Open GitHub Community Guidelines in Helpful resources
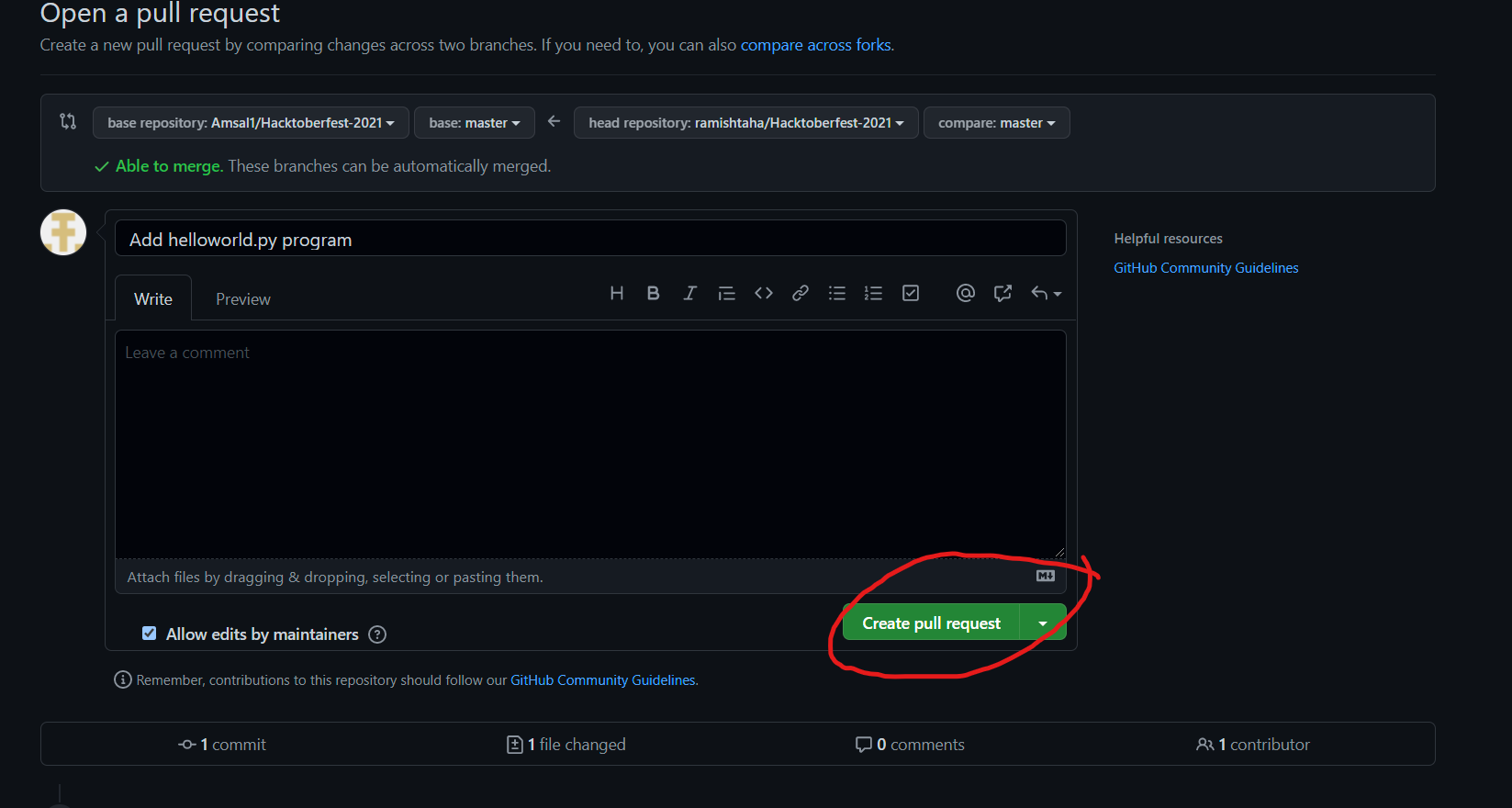 [x=1206, y=268]
